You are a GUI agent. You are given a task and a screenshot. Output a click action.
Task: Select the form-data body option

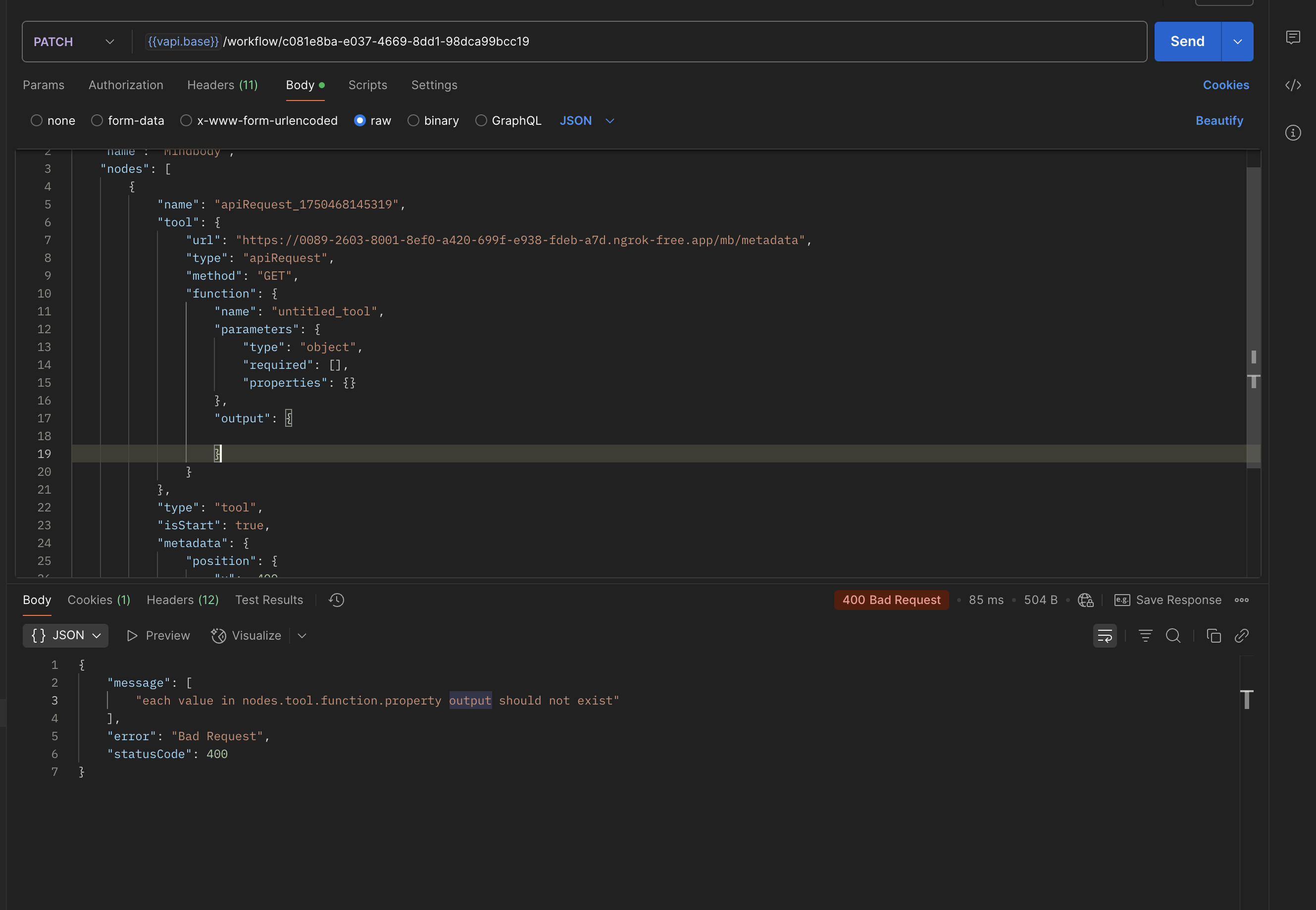(x=97, y=120)
